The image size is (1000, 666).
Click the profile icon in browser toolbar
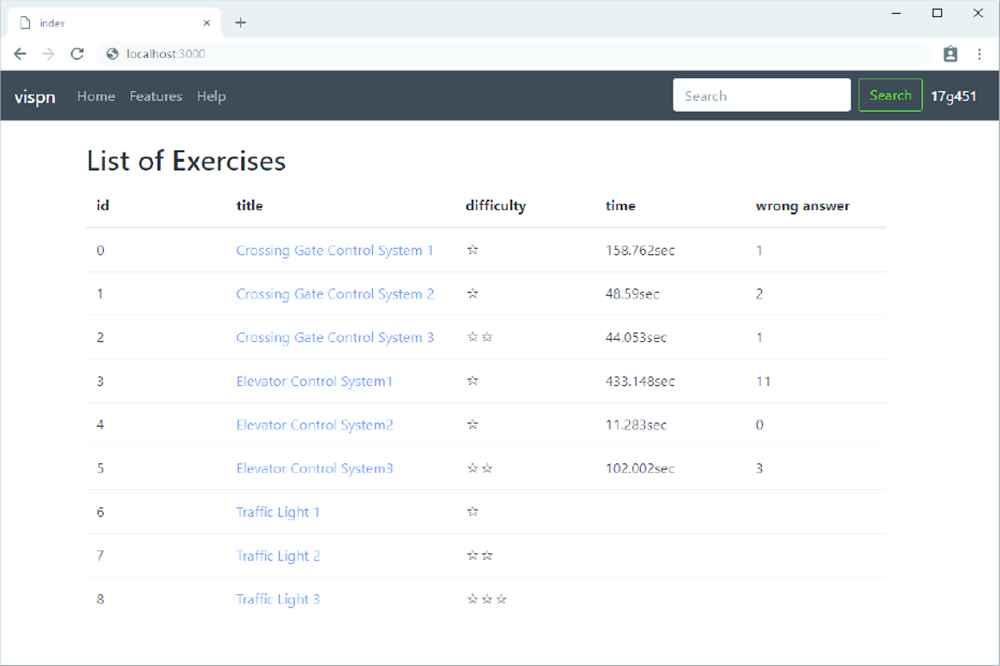[950, 54]
